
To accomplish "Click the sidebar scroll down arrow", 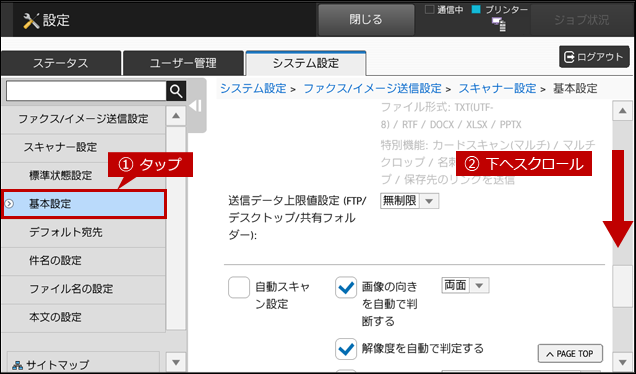I will pyautogui.click(x=176, y=362).
